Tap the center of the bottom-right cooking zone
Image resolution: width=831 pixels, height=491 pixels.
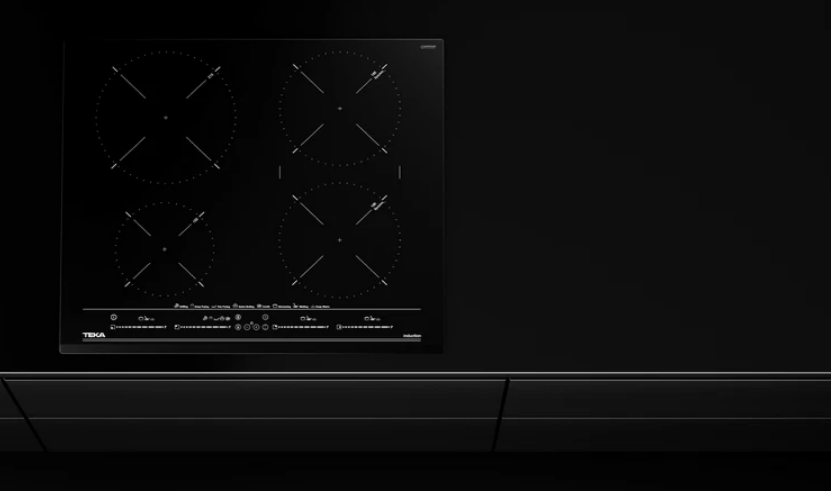point(339,240)
